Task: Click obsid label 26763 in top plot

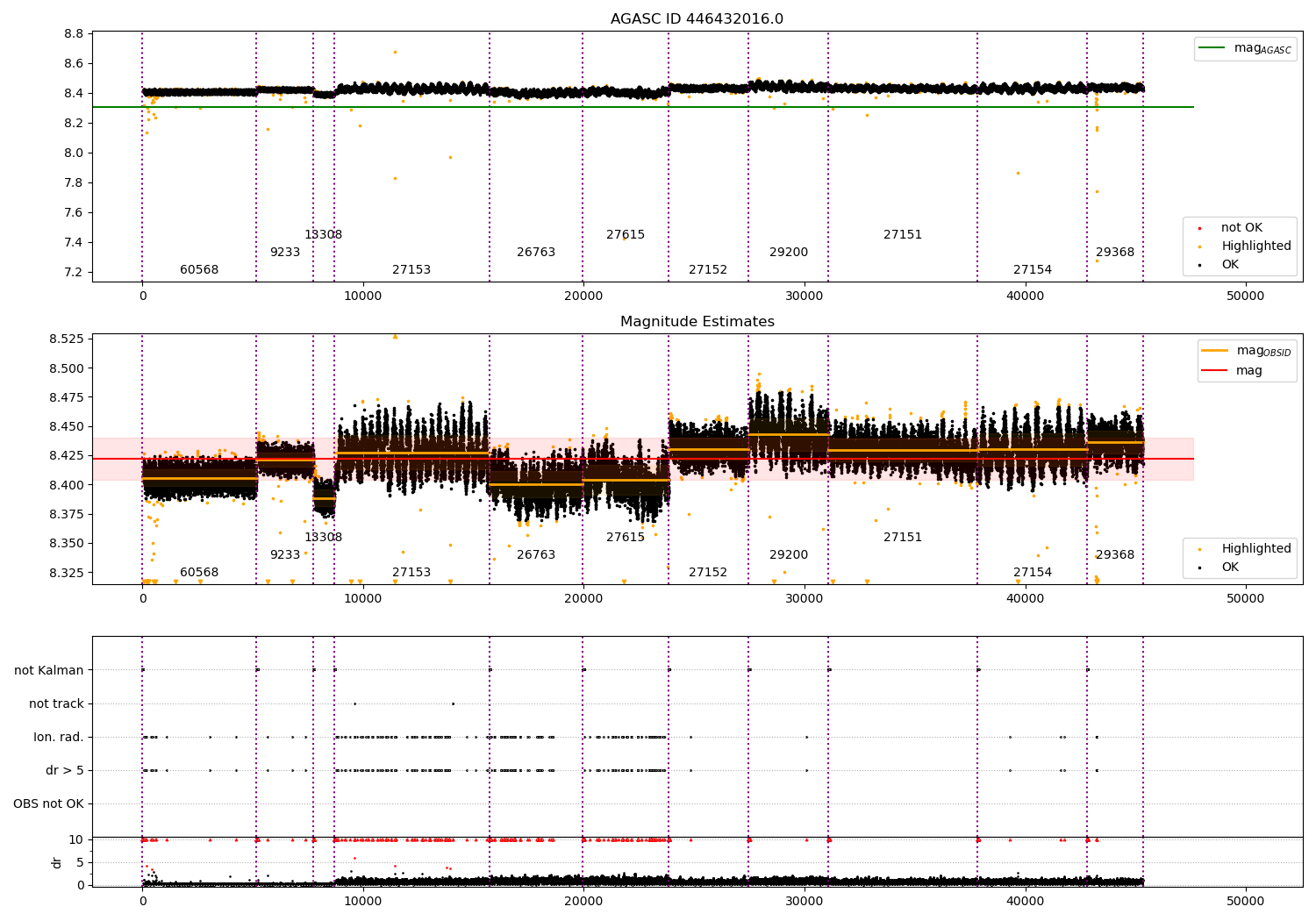Action: click(x=536, y=253)
